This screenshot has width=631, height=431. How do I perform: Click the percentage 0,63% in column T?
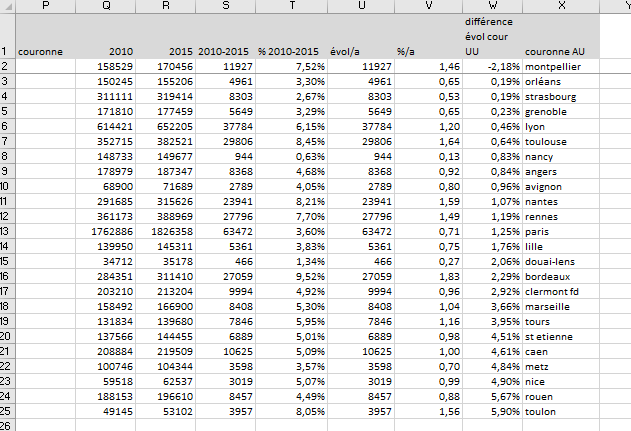point(292,157)
